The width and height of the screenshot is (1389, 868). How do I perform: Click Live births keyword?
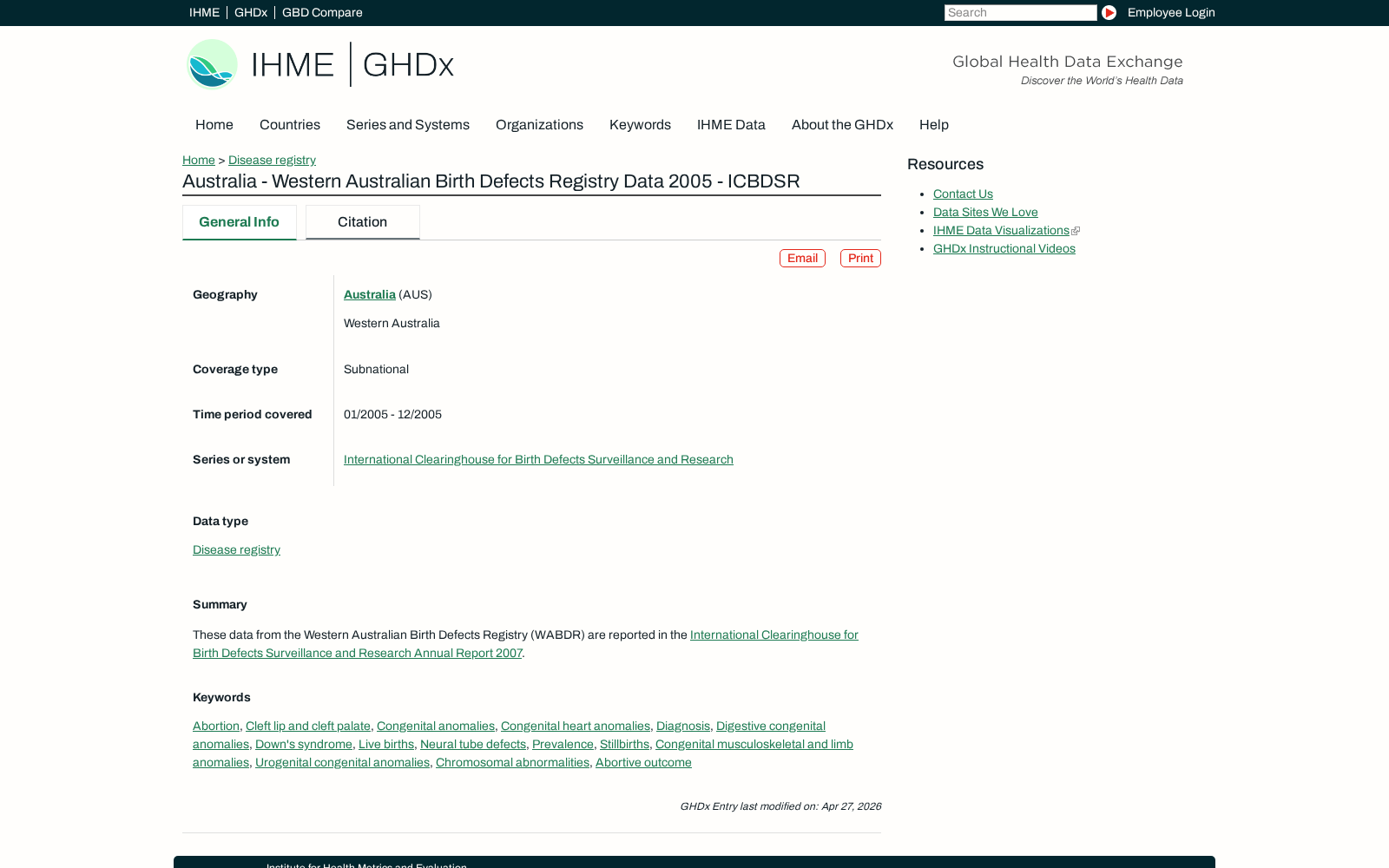coord(386,745)
